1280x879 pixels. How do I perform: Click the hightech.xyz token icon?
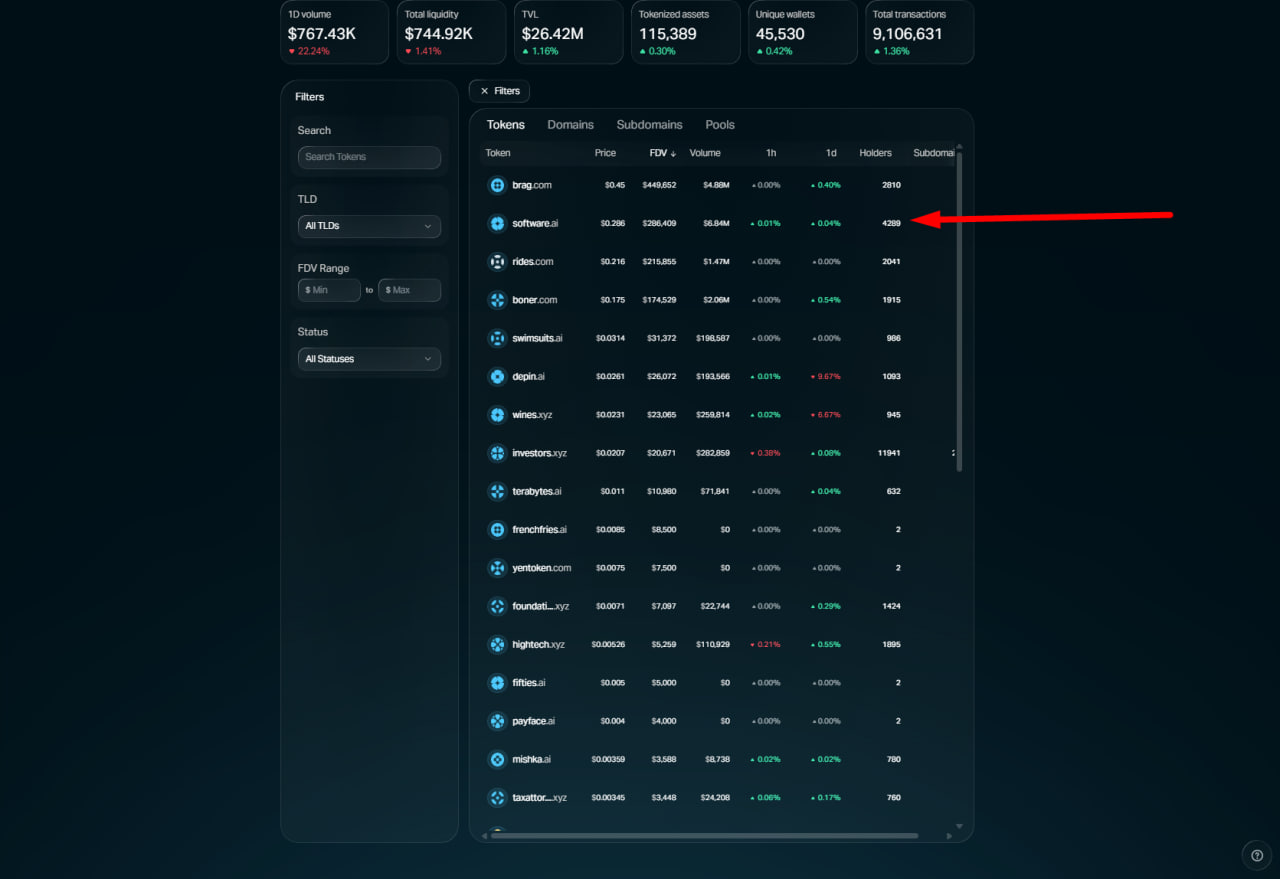click(x=497, y=645)
